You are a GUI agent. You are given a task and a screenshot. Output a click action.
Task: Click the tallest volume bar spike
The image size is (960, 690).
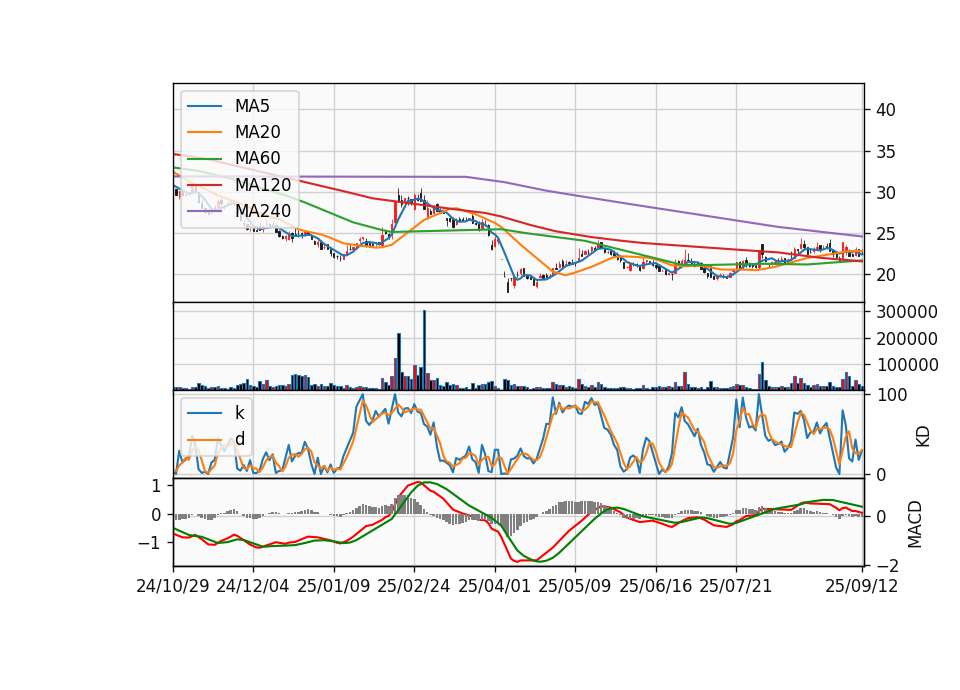[424, 350]
